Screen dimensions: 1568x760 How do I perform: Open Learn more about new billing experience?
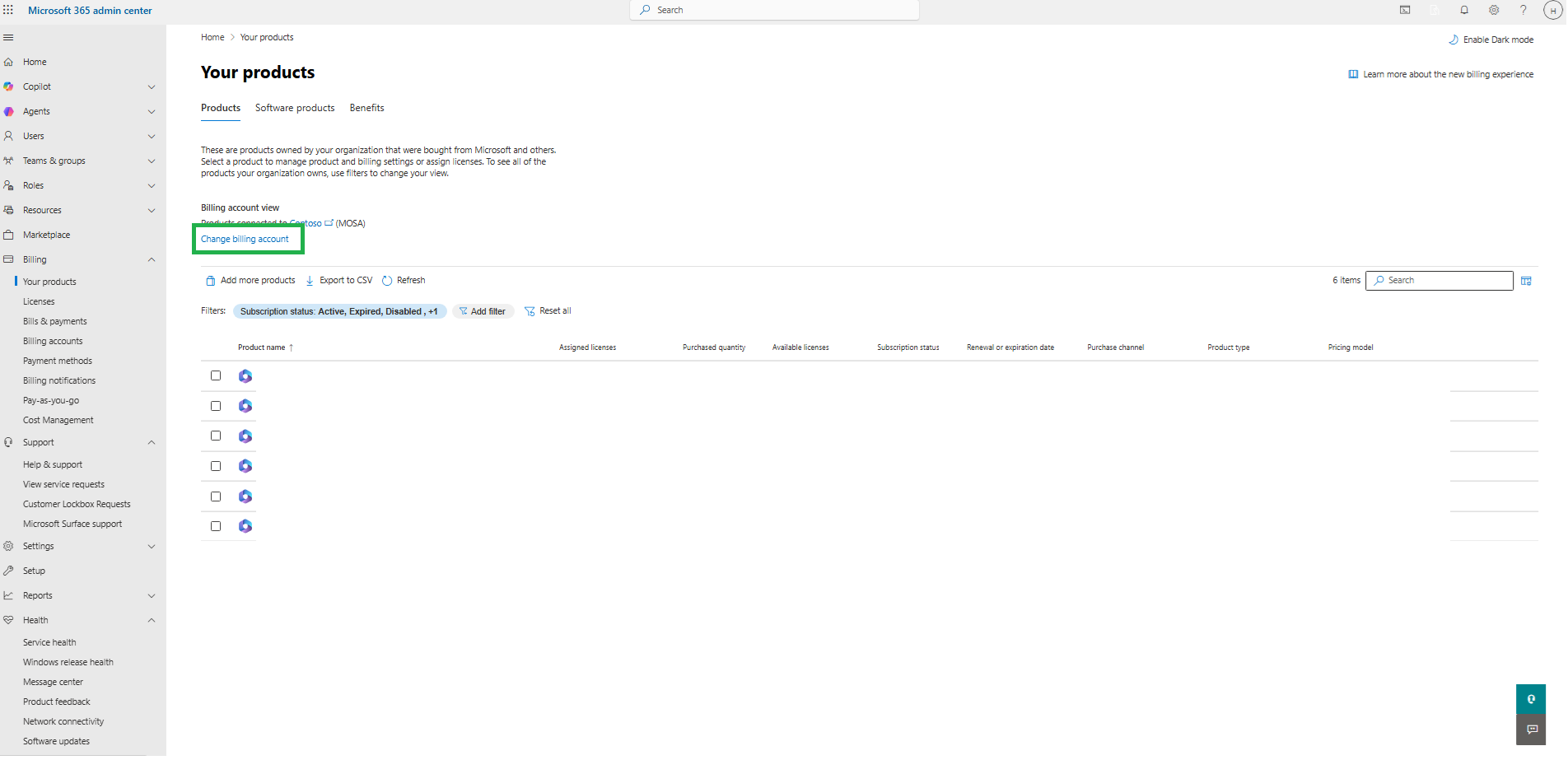pos(1441,75)
